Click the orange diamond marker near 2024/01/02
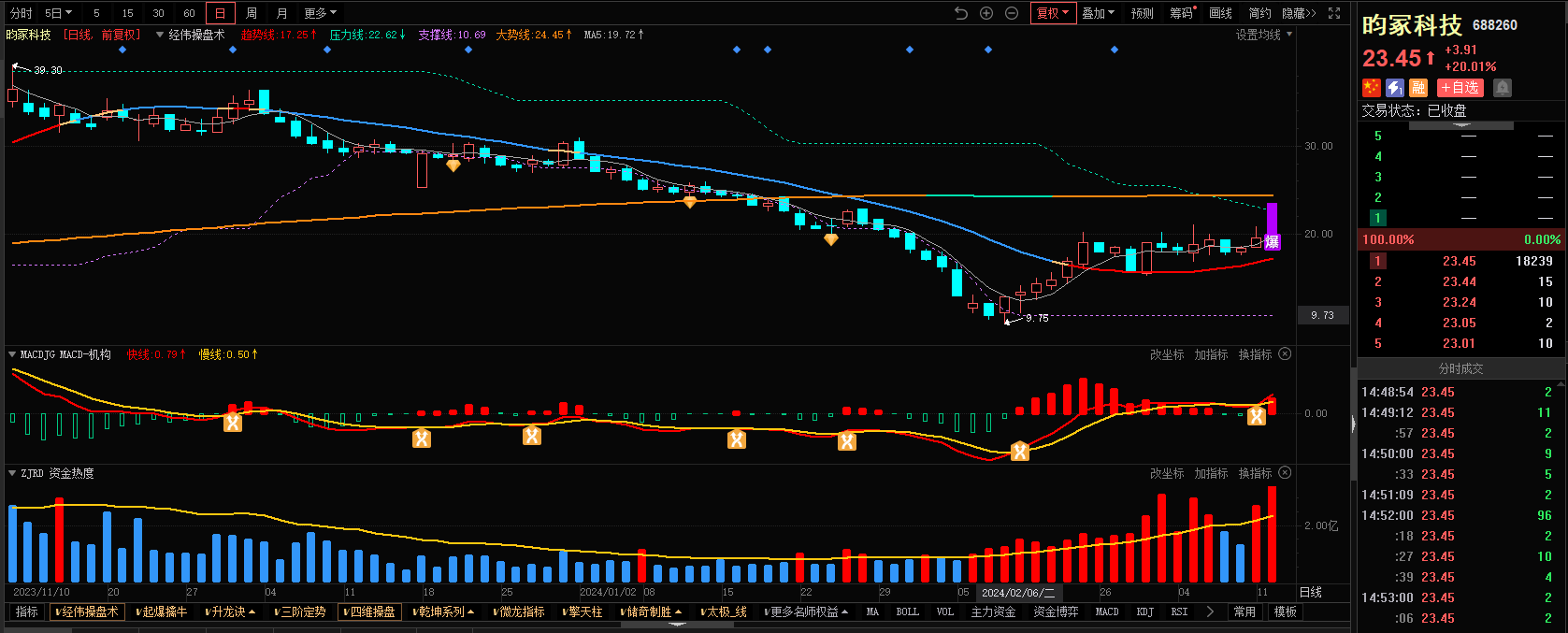1568x633 pixels. [690, 201]
